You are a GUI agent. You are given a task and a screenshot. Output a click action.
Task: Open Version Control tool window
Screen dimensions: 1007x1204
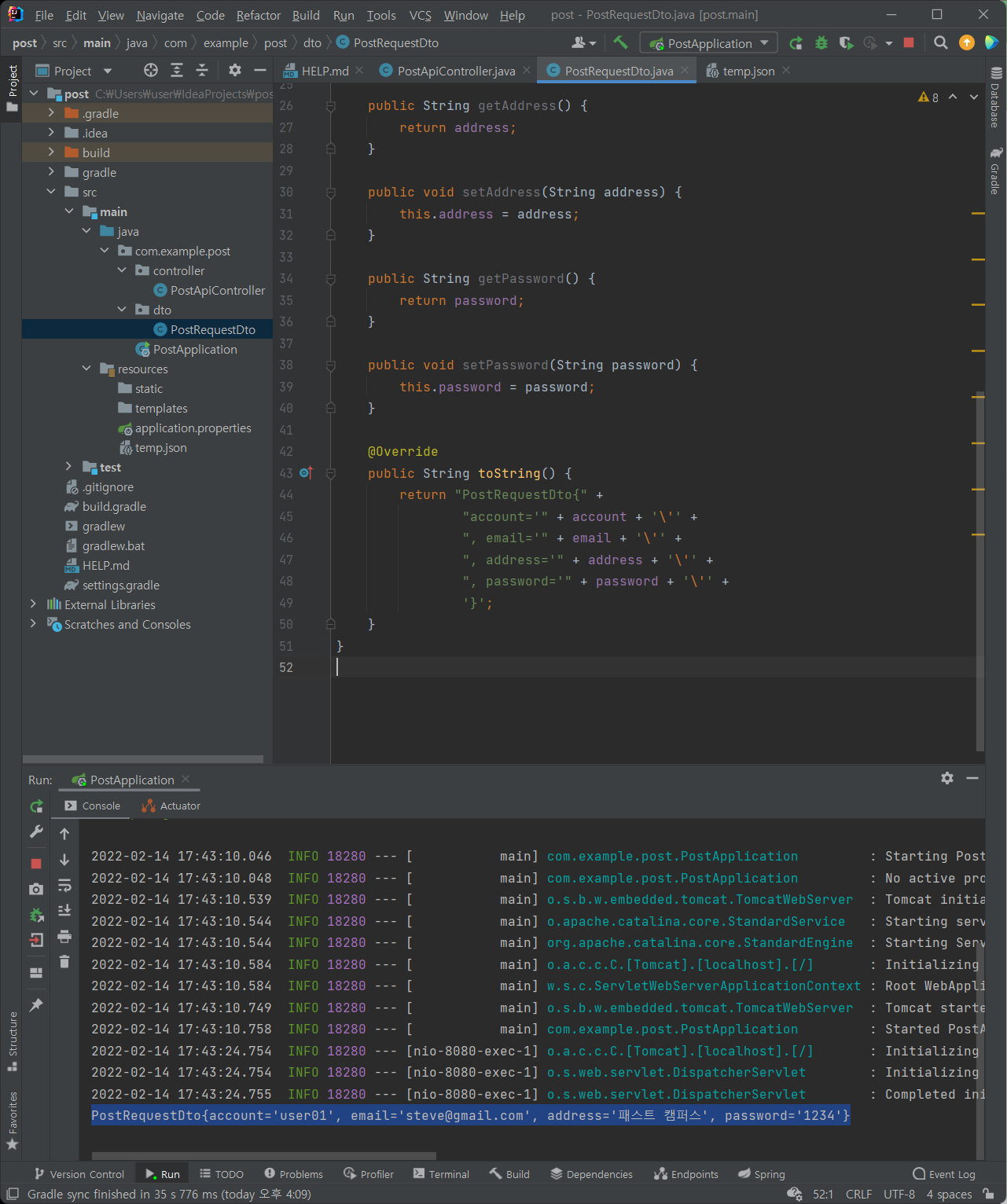[x=79, y=1174]
